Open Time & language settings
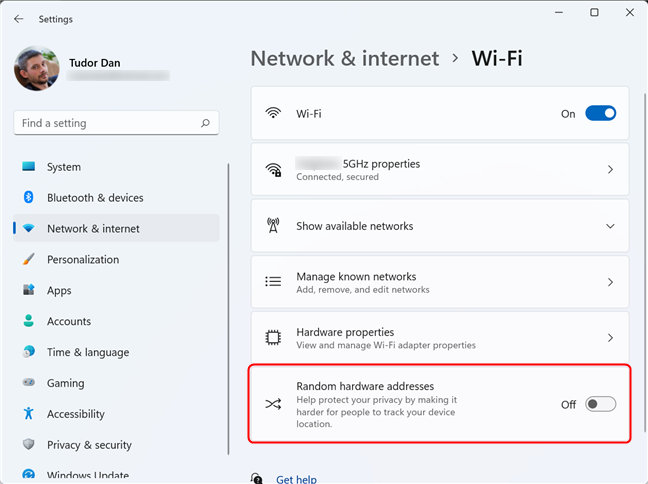 pos(116,352)
